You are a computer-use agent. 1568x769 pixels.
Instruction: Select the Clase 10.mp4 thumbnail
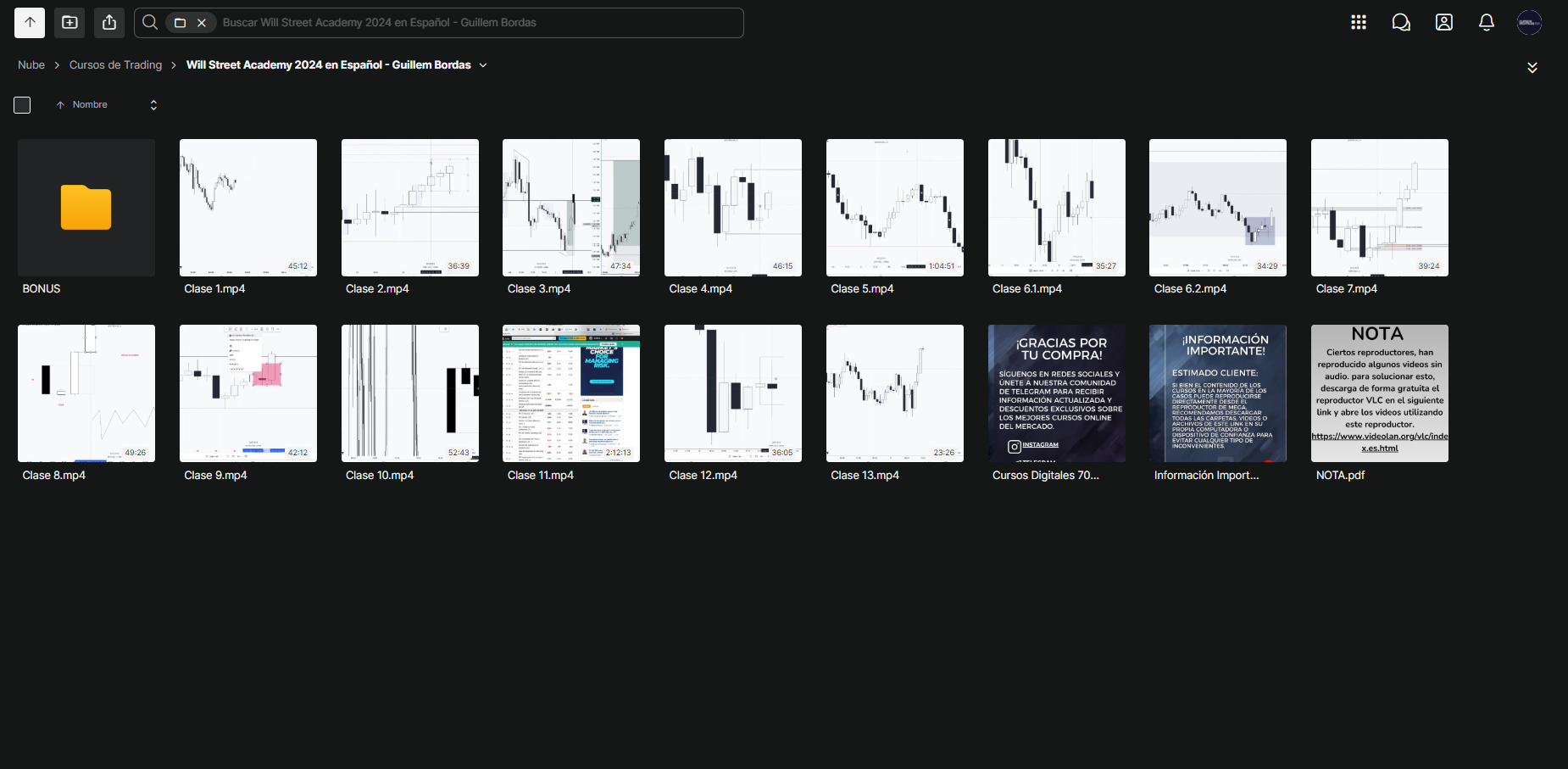tap(410, 393)
